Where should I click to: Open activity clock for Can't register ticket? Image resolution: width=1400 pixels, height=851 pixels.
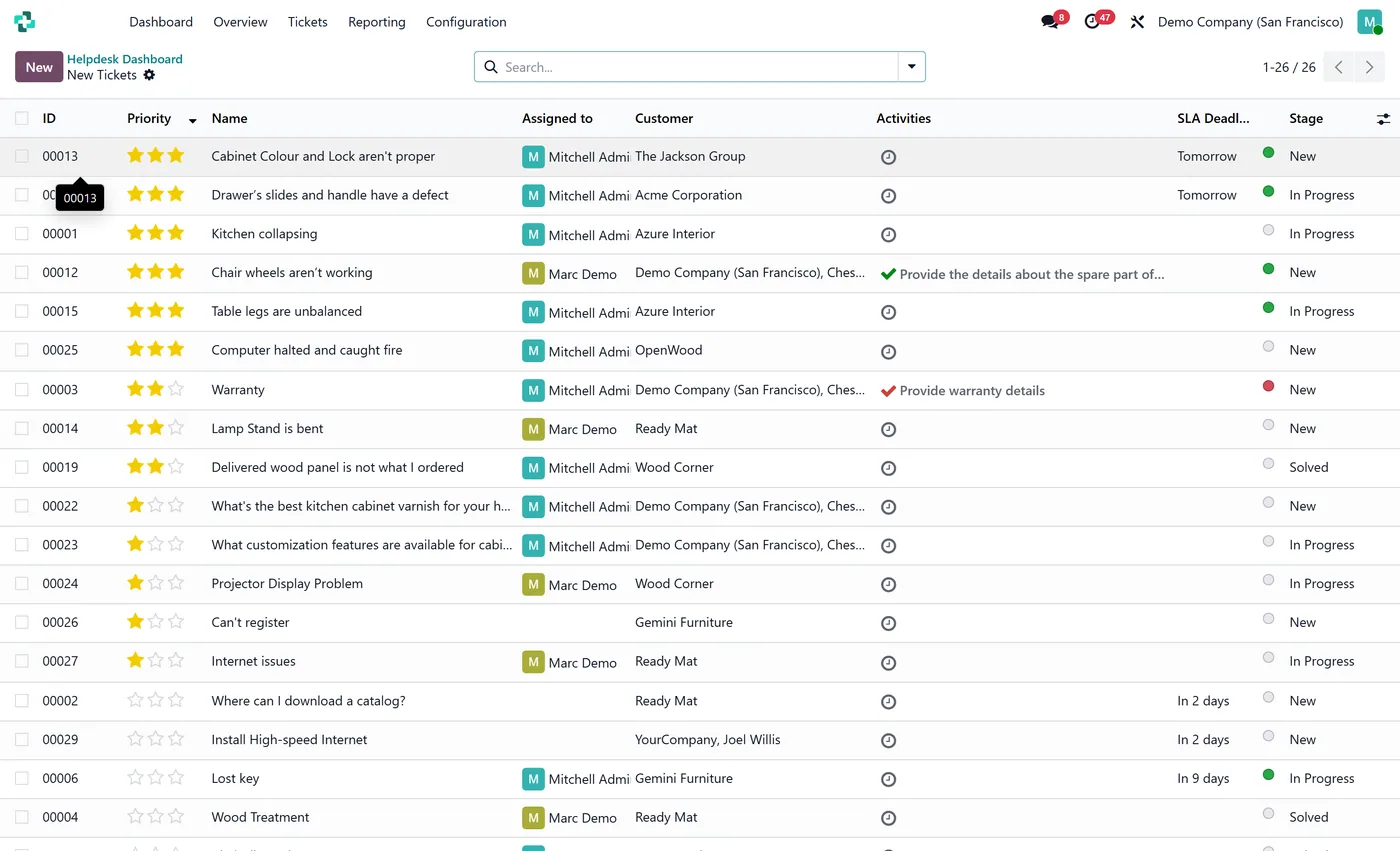click(x=888, y=623)
